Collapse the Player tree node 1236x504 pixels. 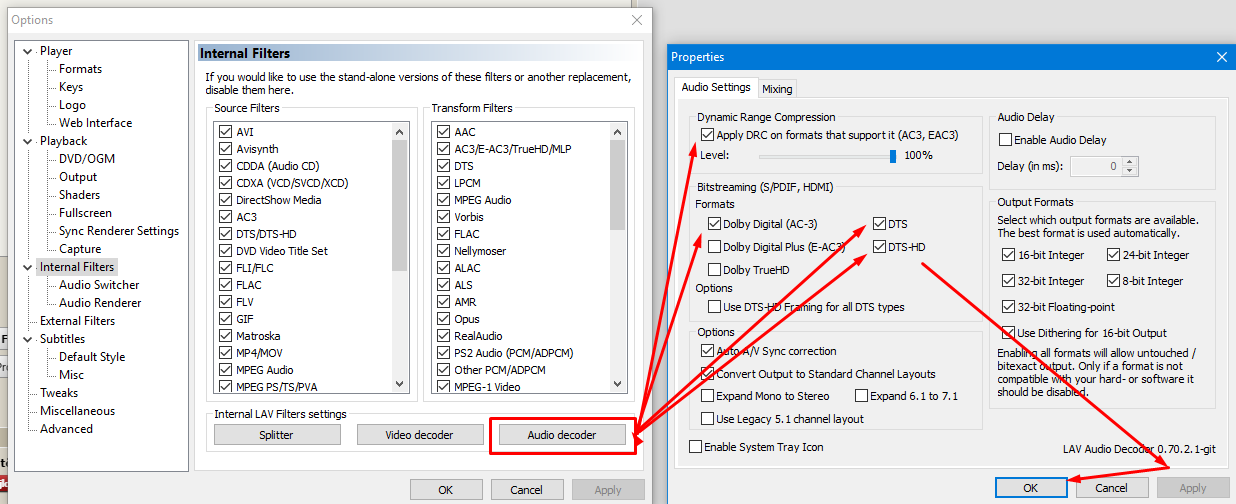point(28,51)
